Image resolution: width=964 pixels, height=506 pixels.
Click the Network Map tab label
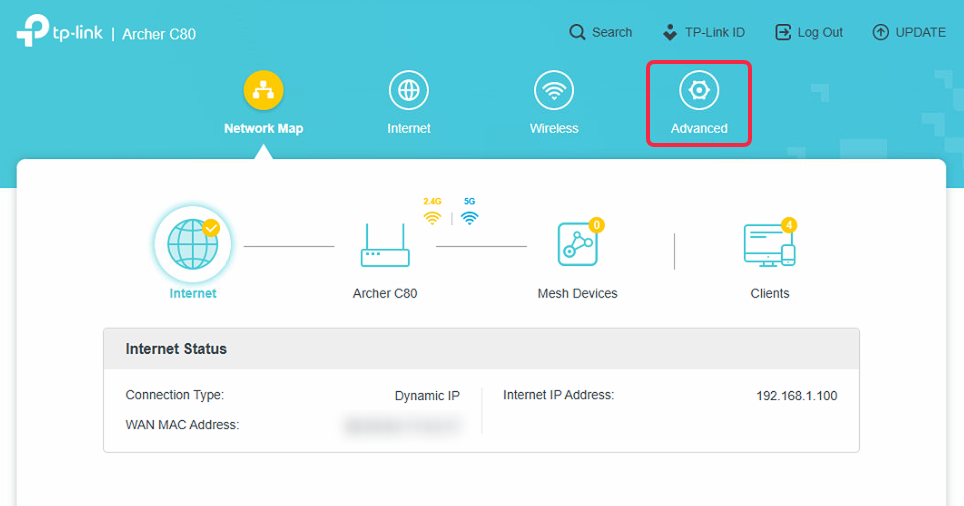click(x=263, y=128)
